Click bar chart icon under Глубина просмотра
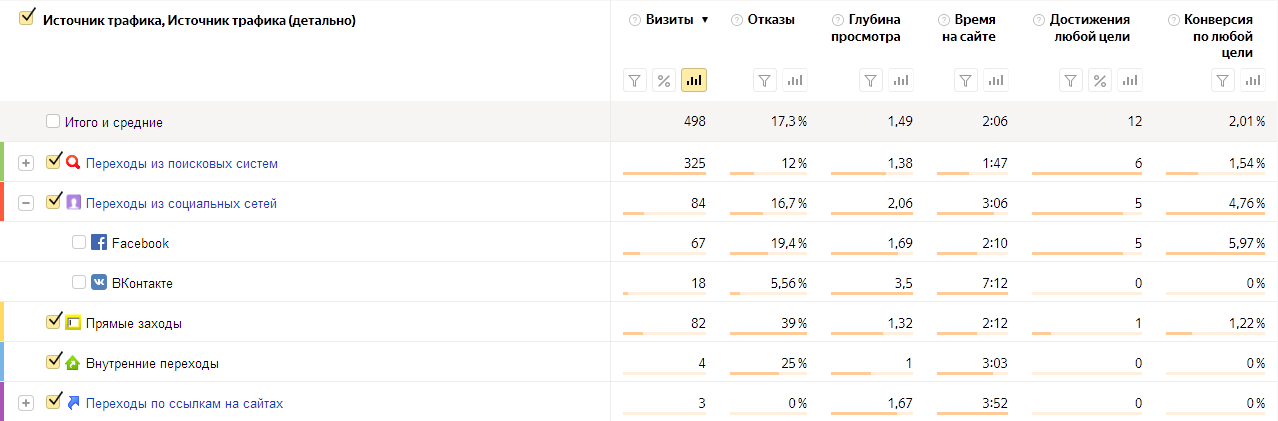The height and width of the screenshot is (421, 1278). click(x=901, y=81)
